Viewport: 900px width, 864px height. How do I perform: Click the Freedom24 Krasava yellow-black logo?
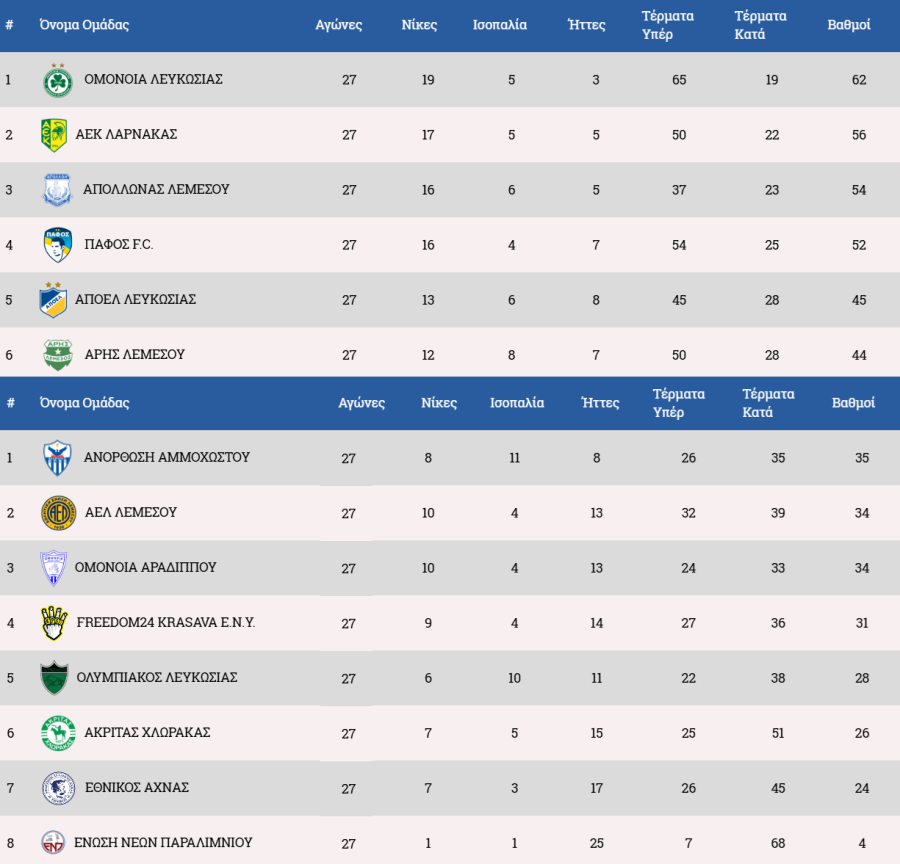(x=54, y=623)
